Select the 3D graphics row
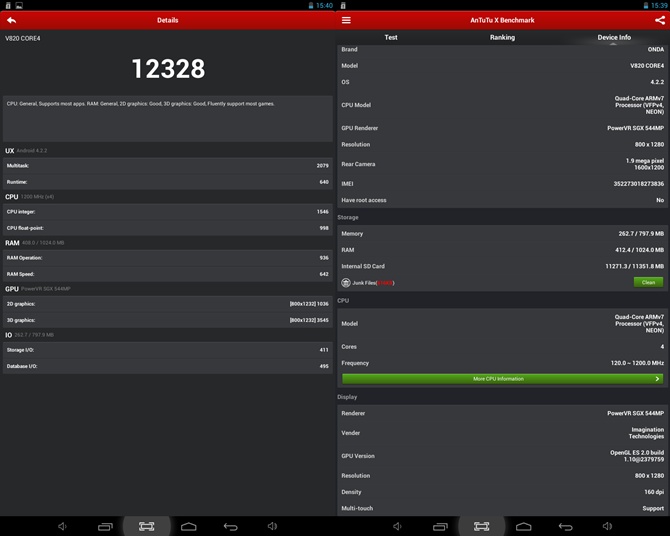Viewport: 670px width, 536px height. tap(168, 320)
